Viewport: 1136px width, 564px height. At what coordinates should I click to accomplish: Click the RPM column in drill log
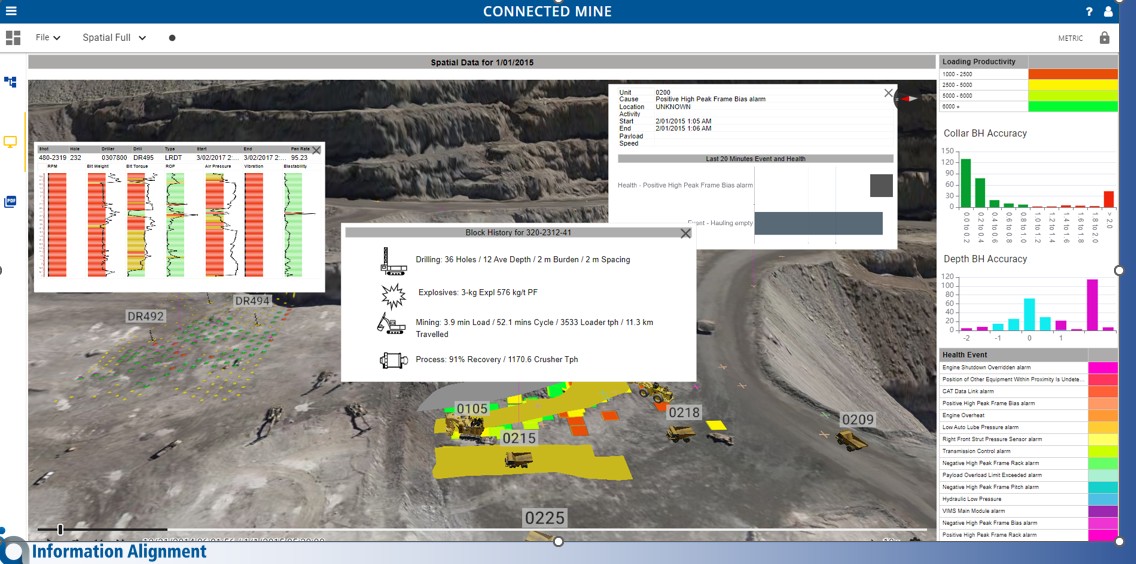point(57,225)
